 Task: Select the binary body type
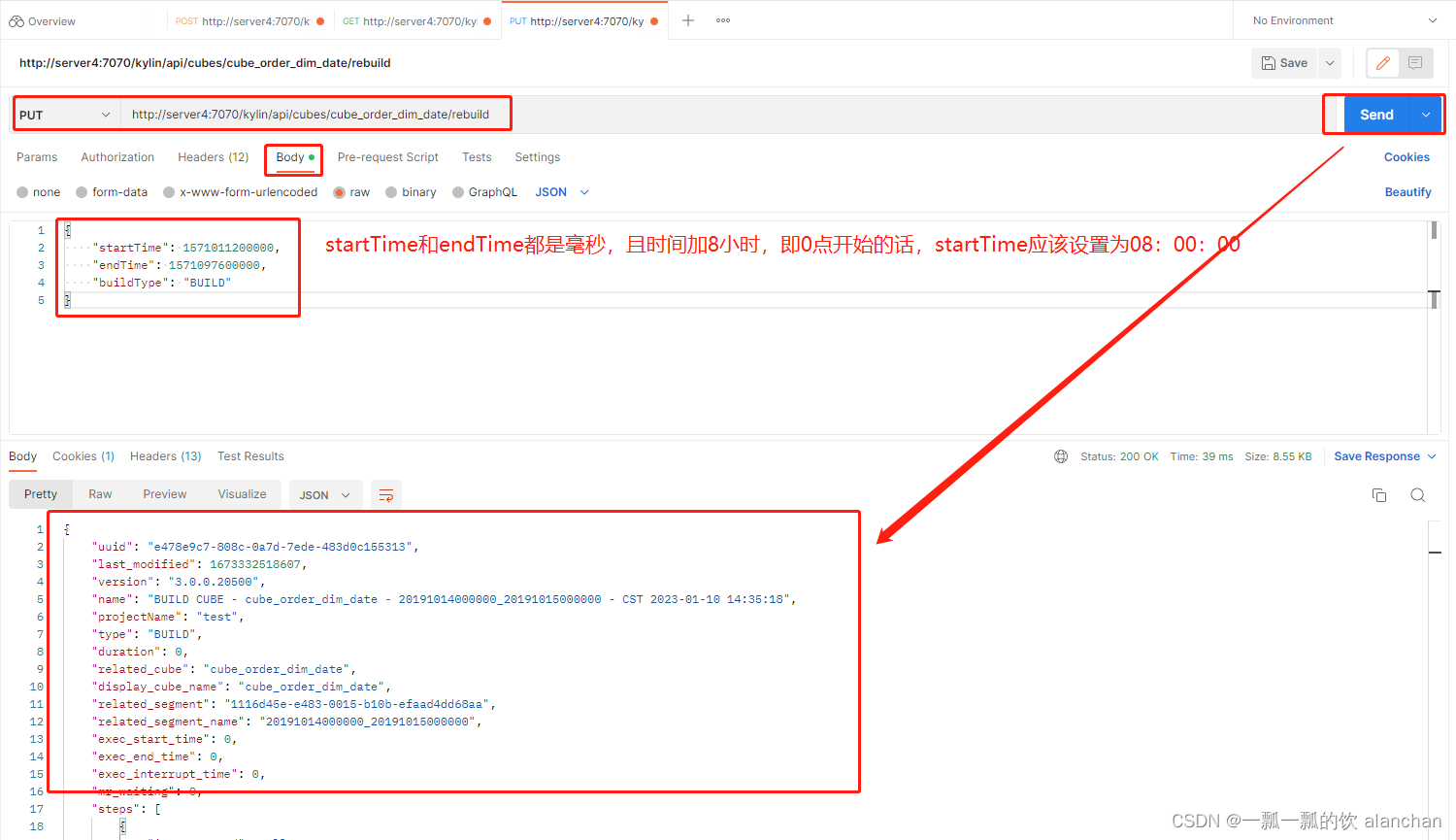[x=411, y=192]
